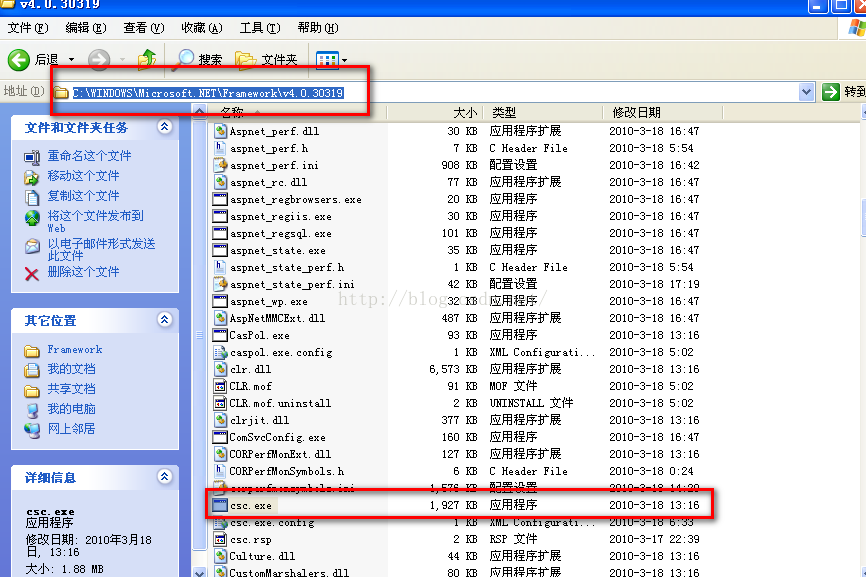Open the 编辑(E) menu
Image resolution: width=866 pixels, height=577 pixels.
tap(86, 28)
